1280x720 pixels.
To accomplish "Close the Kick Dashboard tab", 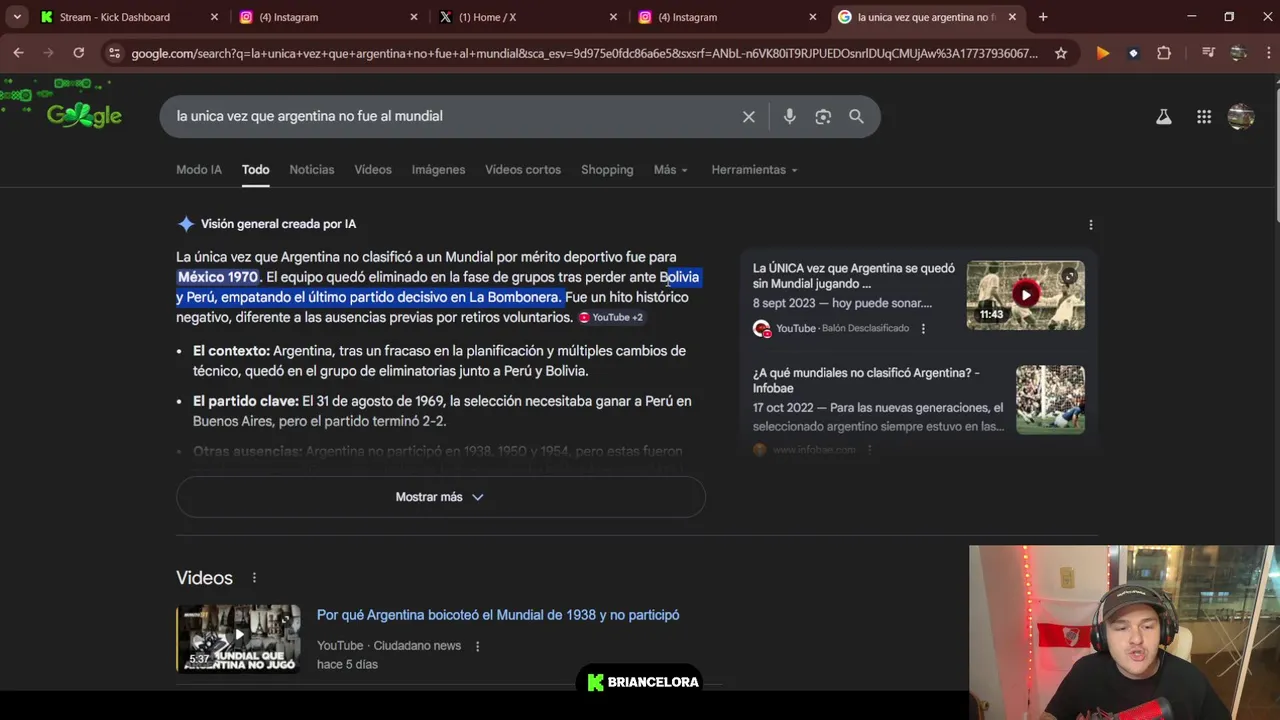I will tap(214, 17).
